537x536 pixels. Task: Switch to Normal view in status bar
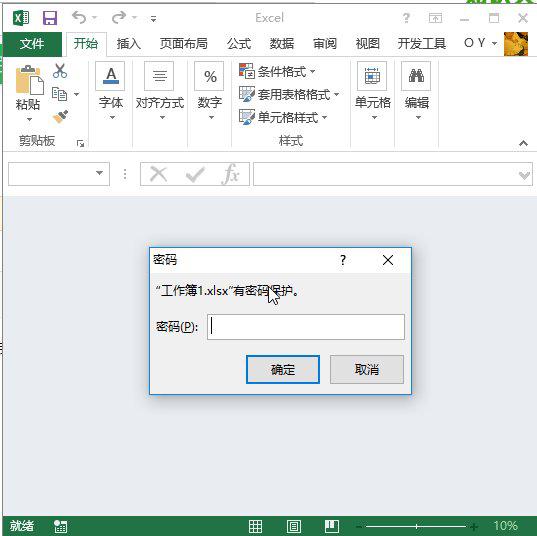click(x=255, y=526)
